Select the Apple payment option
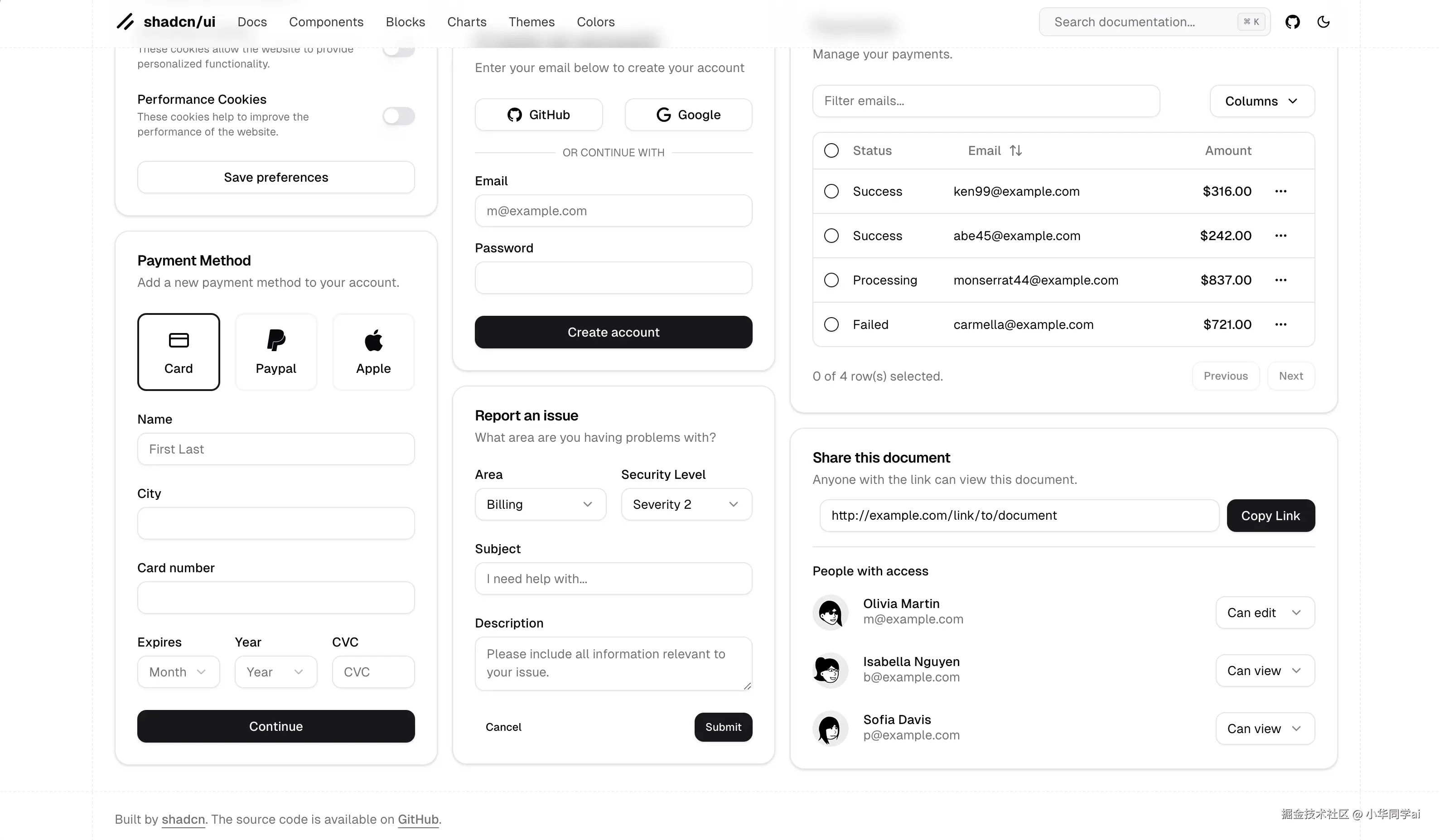This screenshot has height=840, width=1440. pyautogui.click(x=373, y=352)
